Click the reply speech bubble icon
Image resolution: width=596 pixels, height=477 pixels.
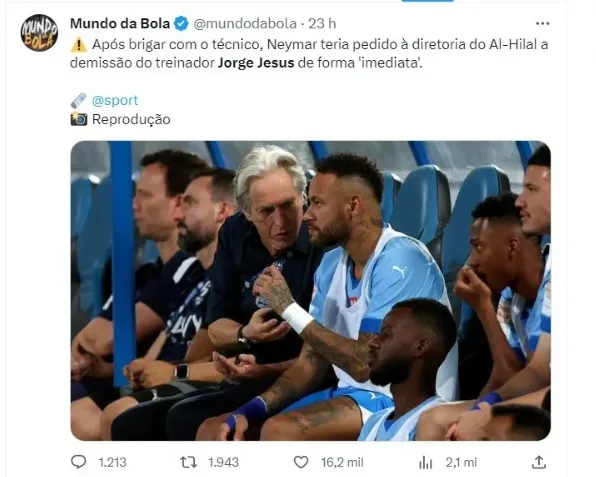tap(79, 462)
